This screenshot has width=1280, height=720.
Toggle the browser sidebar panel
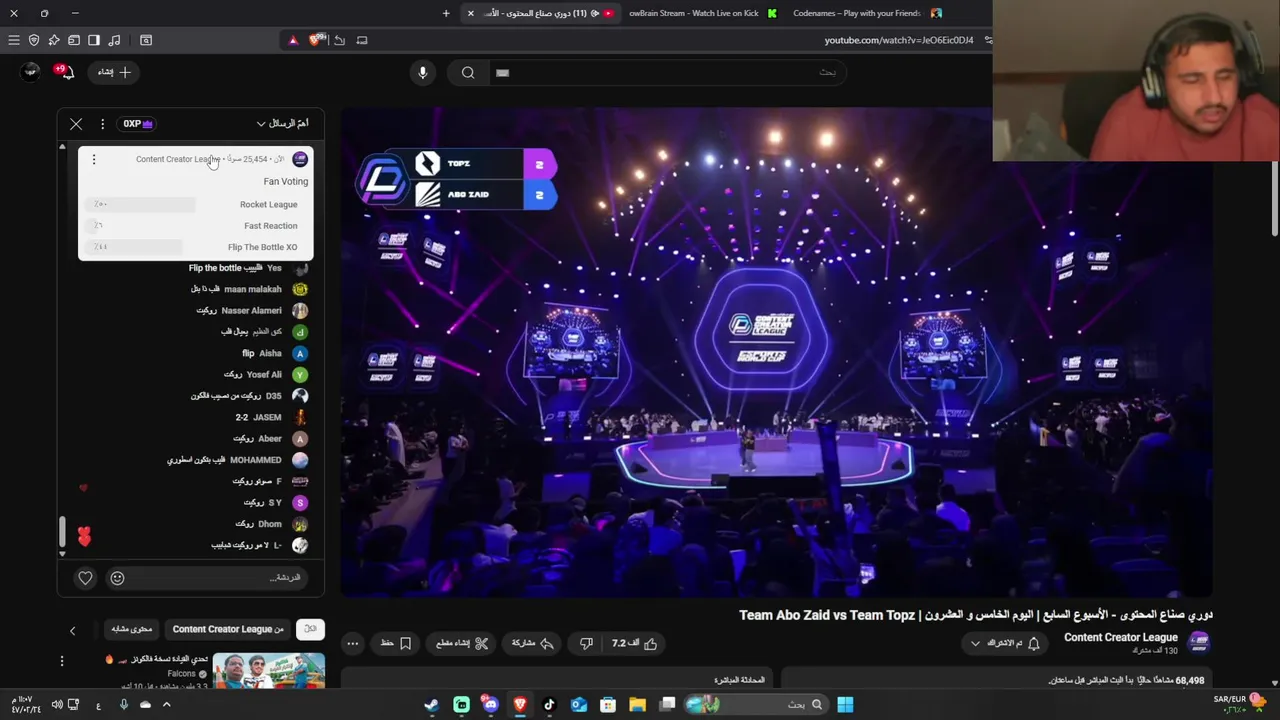point(94,40)
